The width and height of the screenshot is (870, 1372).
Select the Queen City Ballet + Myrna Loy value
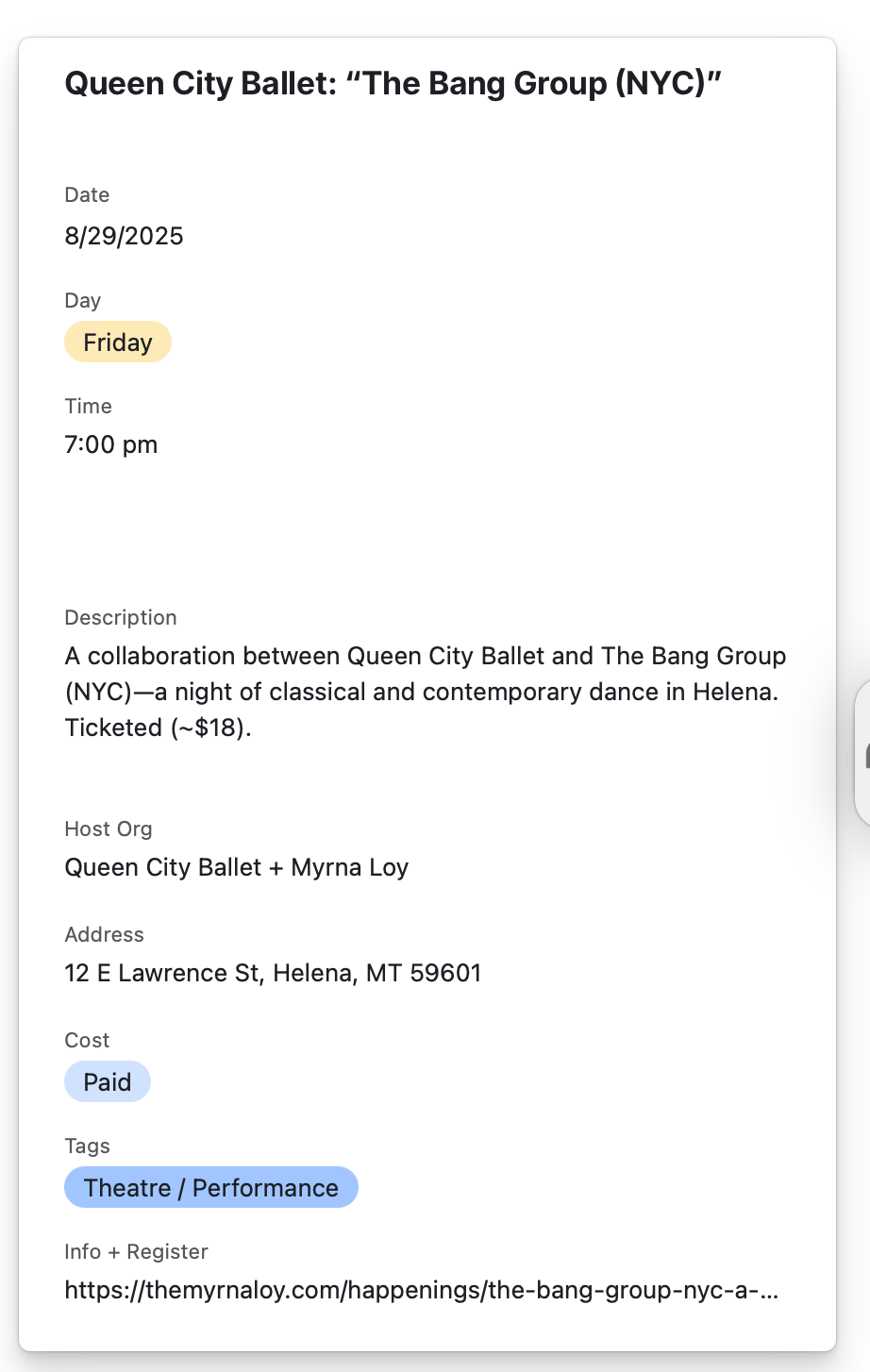tap(236, 868)
